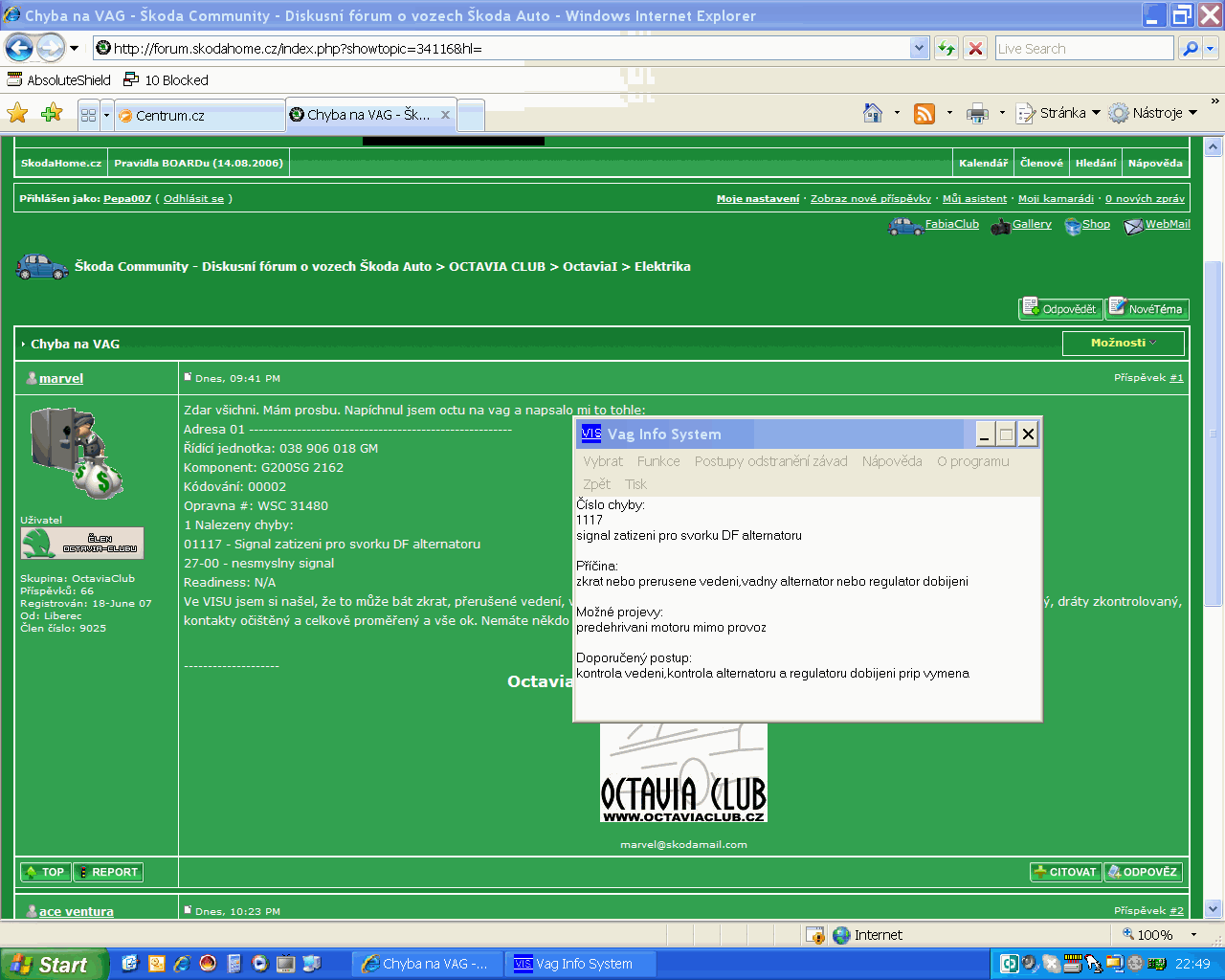
Task: Click the Windows Start button
Action: pyautogui.click(x=54, y=965)
